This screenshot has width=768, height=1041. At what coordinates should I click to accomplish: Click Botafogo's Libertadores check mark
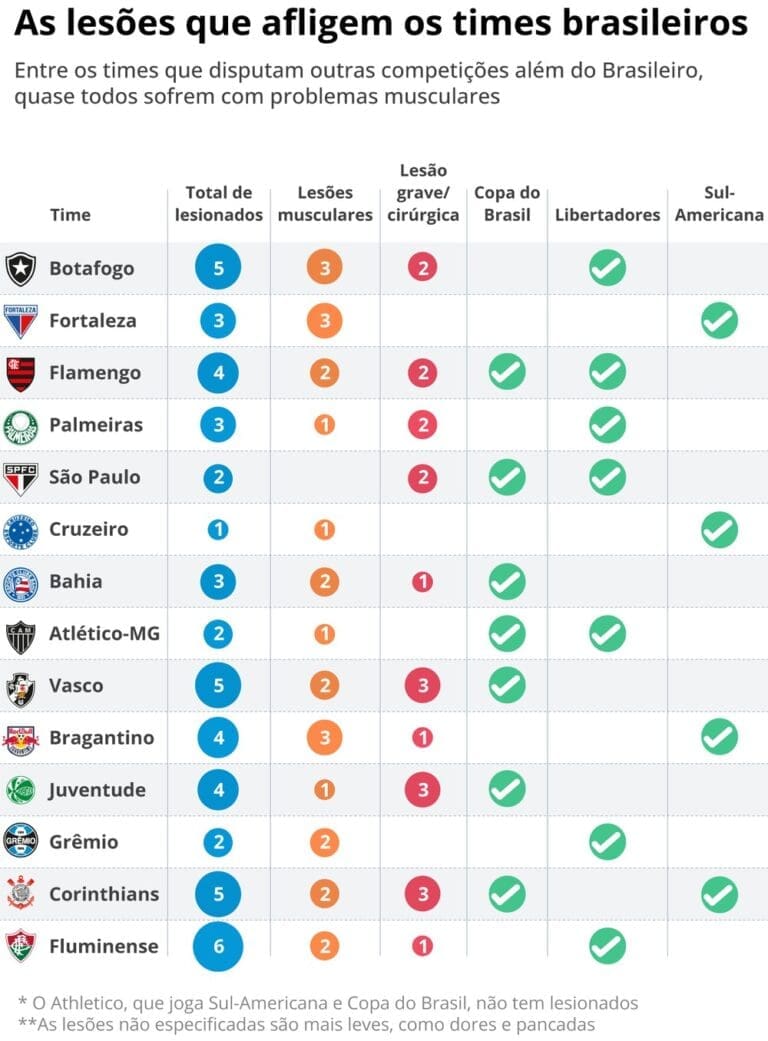[607, 268]
